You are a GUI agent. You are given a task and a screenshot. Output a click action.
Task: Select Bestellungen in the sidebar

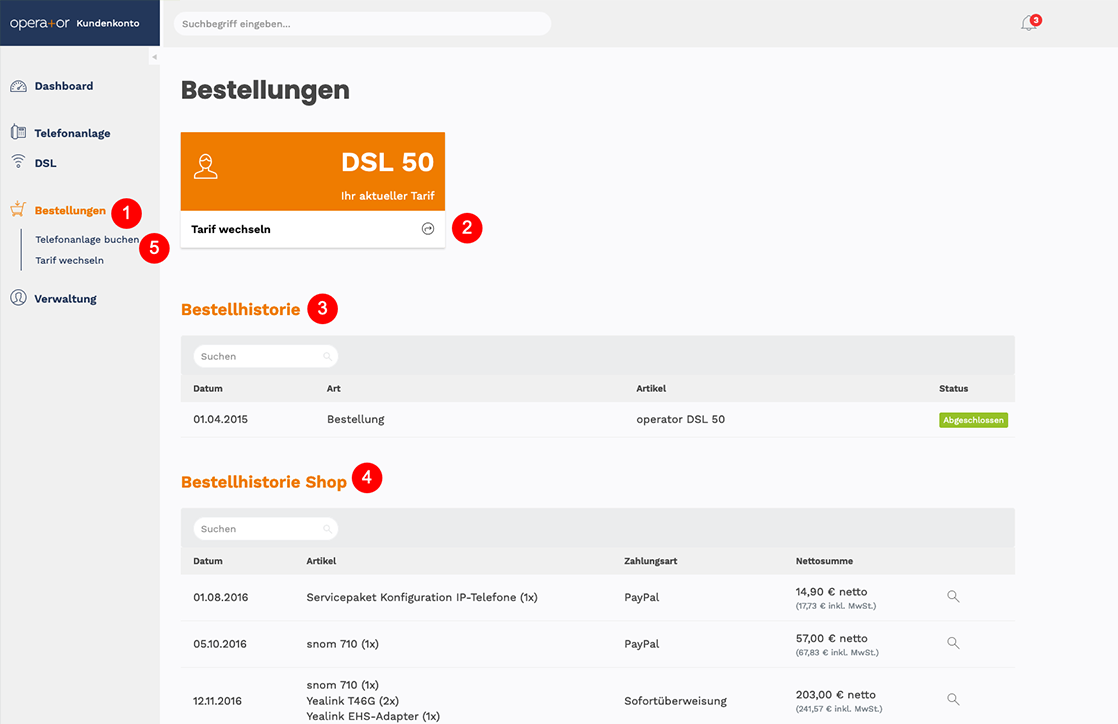(x=70, y=210)
